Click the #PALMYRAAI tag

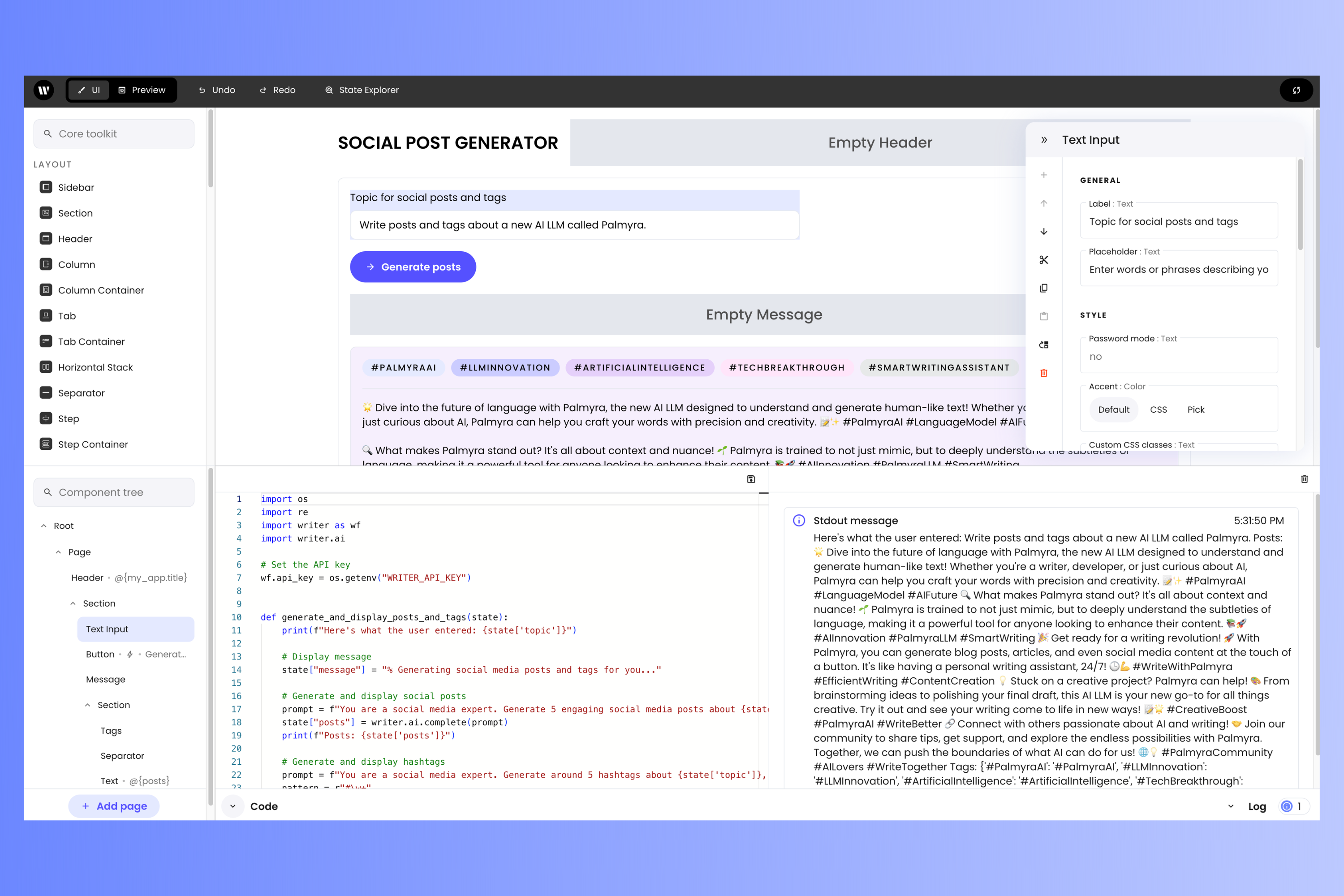[404, 367]
